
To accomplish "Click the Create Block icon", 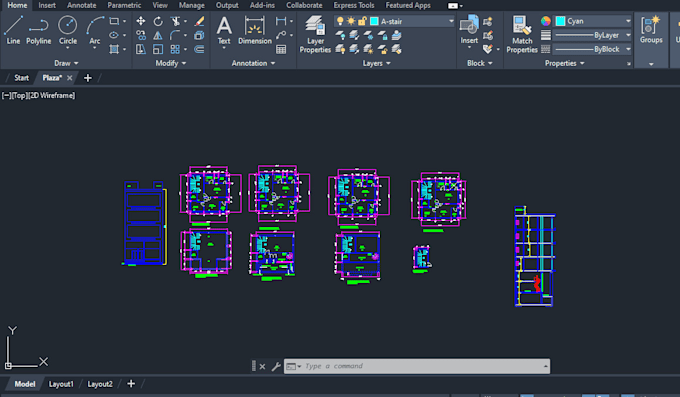I will (488, 21).
